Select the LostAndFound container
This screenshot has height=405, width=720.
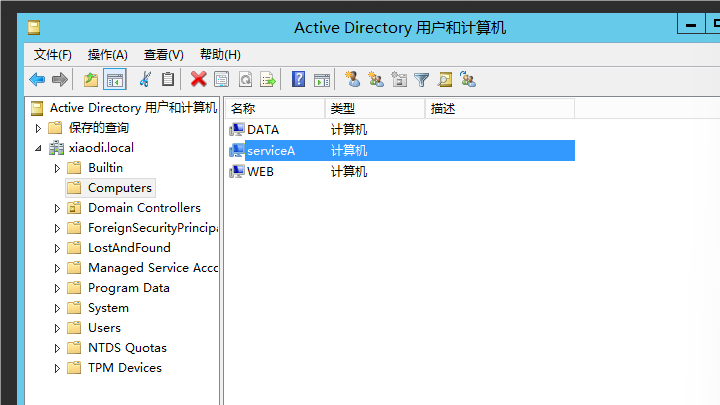[129, 248]
